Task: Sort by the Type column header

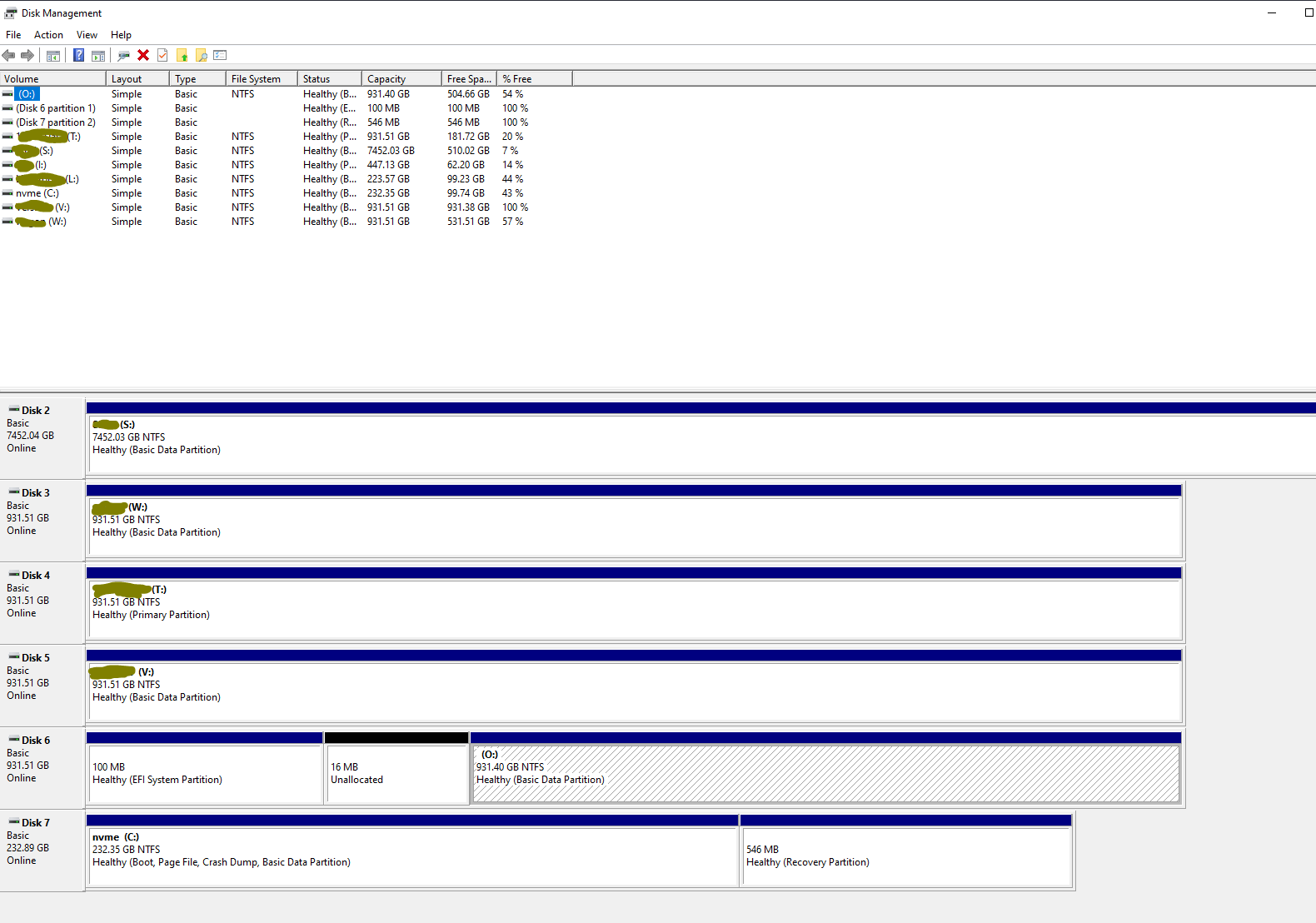Action: pos(198,79)
